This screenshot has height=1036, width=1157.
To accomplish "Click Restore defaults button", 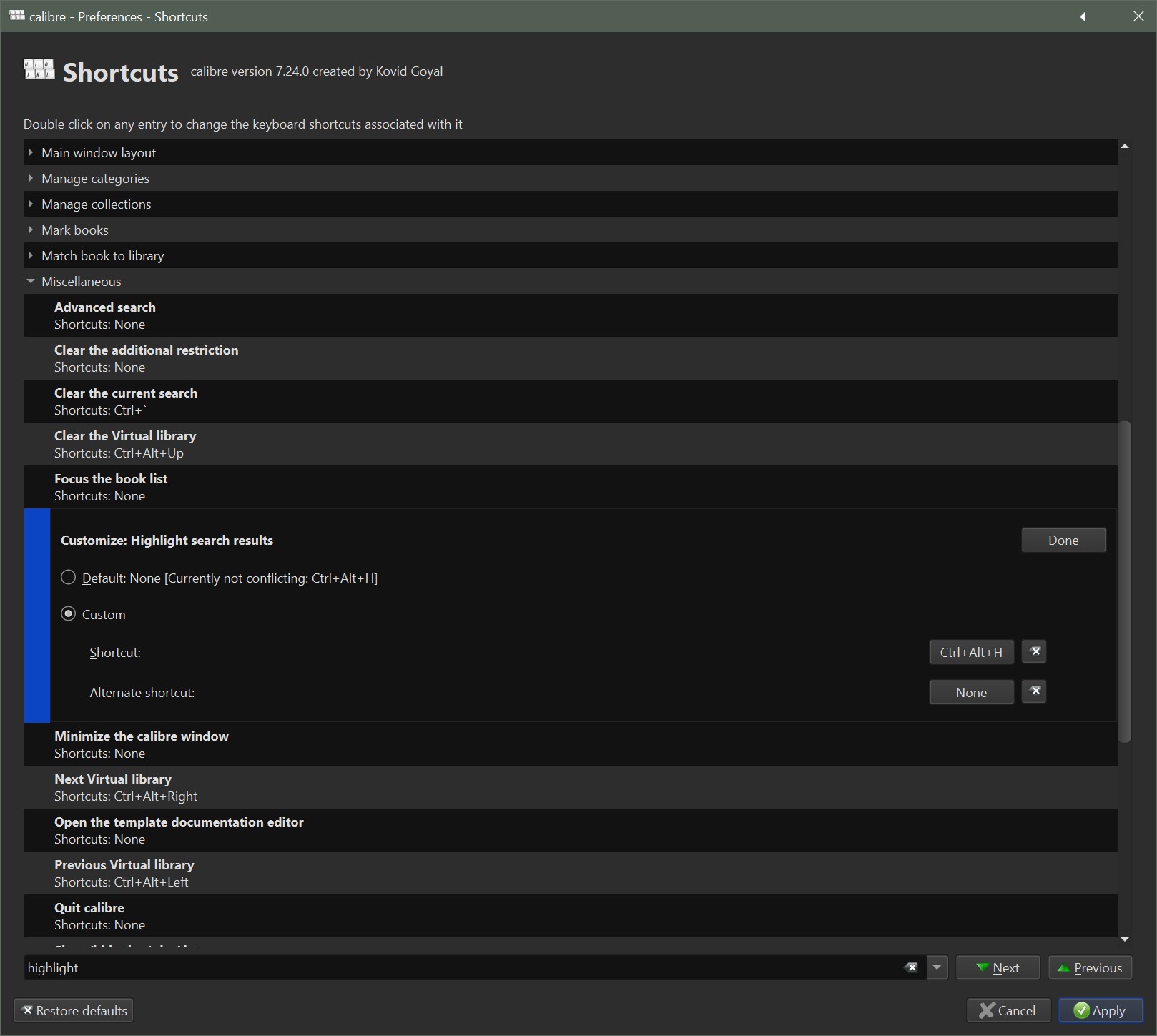I will click(x=74, y=1010).
